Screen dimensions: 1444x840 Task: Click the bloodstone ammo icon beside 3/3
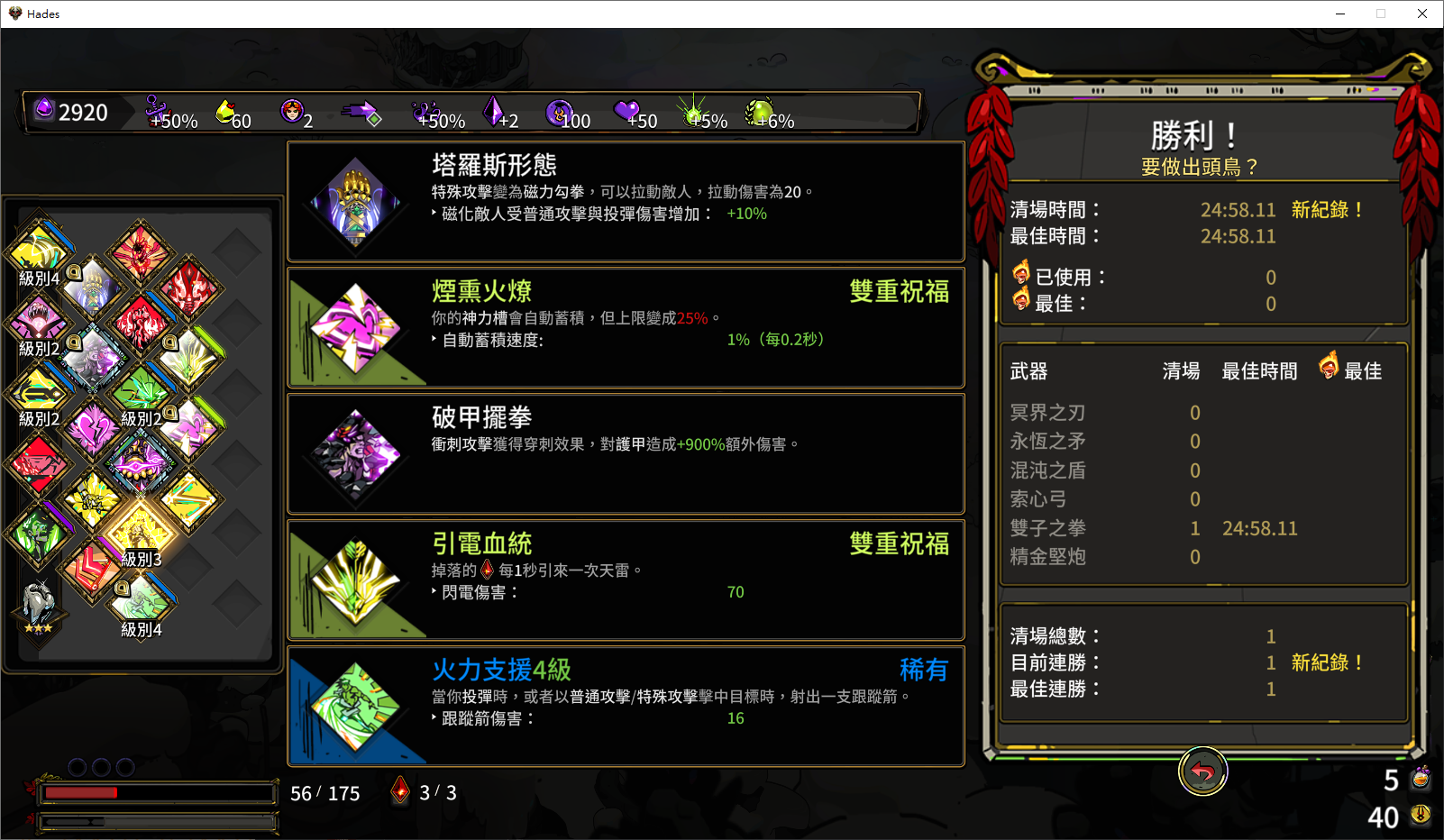click(x=400, y=791)
